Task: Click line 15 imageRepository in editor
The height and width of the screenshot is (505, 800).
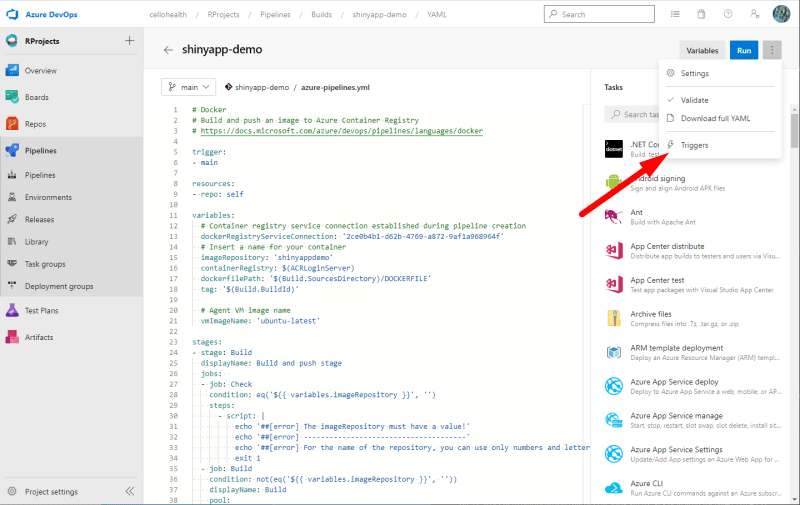Action: (266, 258)
